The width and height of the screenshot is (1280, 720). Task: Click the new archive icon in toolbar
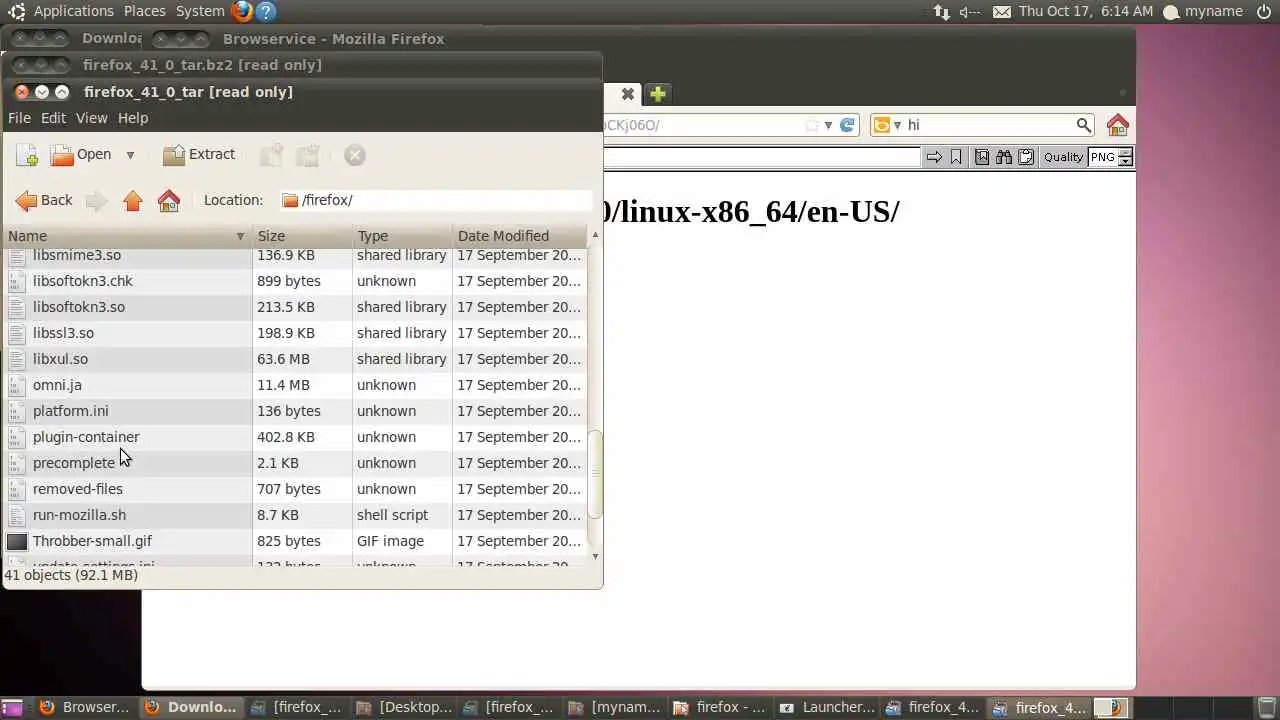point(27,155)
